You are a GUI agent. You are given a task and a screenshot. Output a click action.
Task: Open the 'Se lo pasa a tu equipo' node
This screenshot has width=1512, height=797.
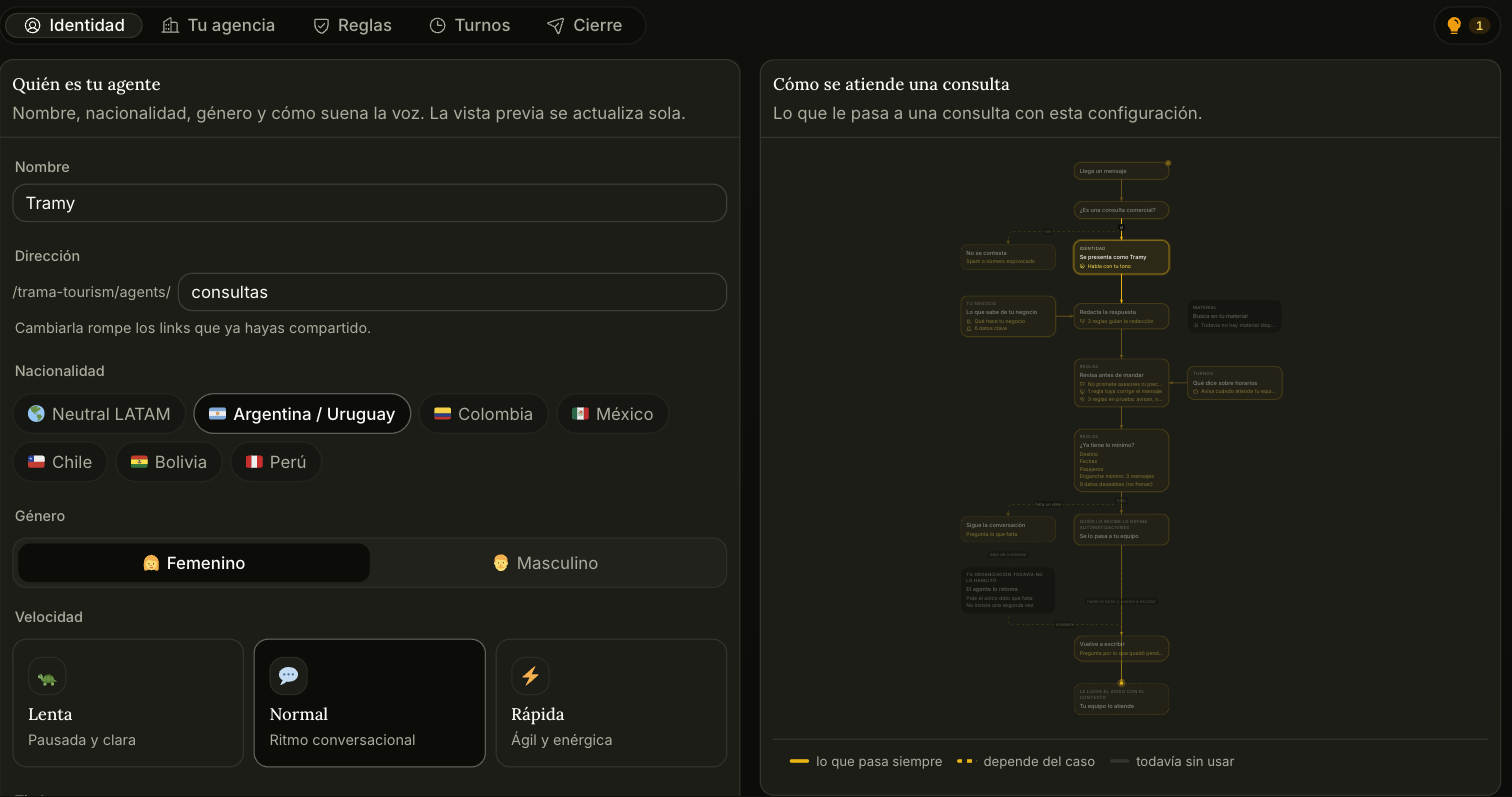[1121, 529]
